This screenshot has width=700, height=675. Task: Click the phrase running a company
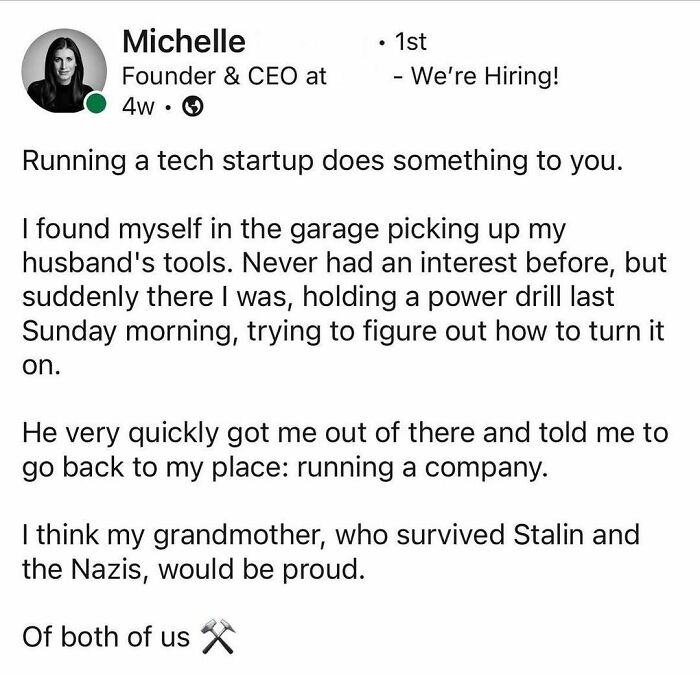click(x=422, y=468)
